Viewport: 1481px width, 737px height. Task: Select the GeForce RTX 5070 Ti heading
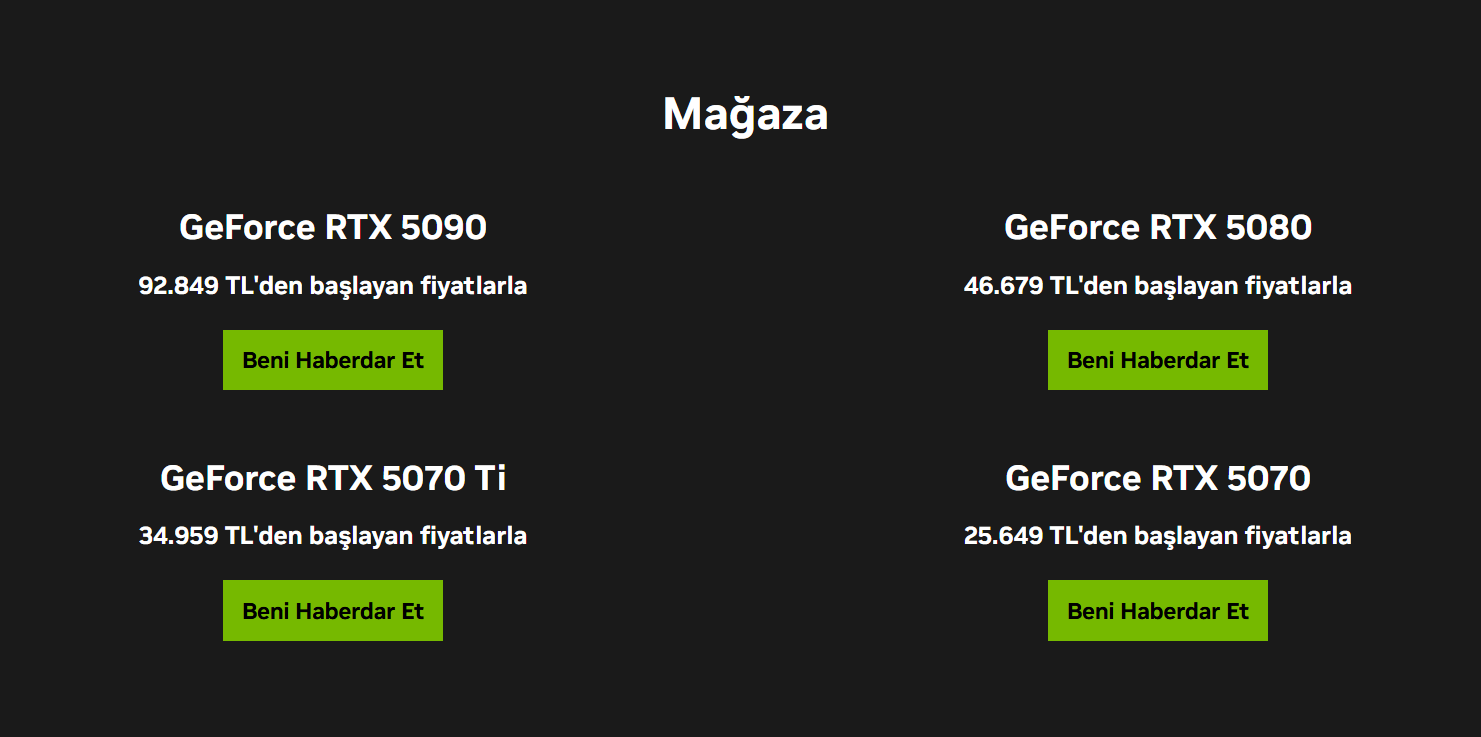(332, 478)
